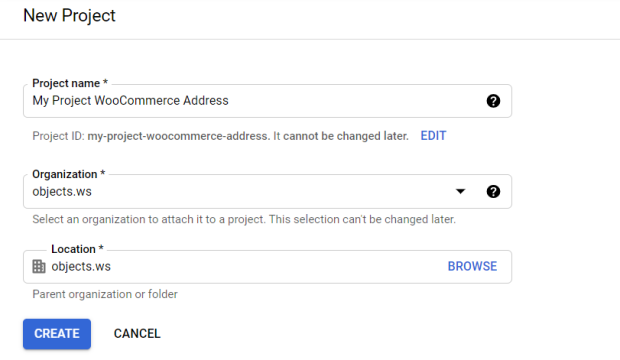Click 'It cannot be changed later' notice
The width and height of the screenshot is (620, 360).
341,136
